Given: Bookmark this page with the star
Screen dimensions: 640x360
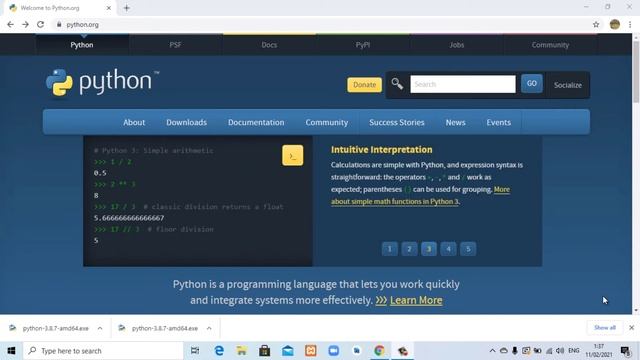Looking at the screenshot, I should point(596,24).
